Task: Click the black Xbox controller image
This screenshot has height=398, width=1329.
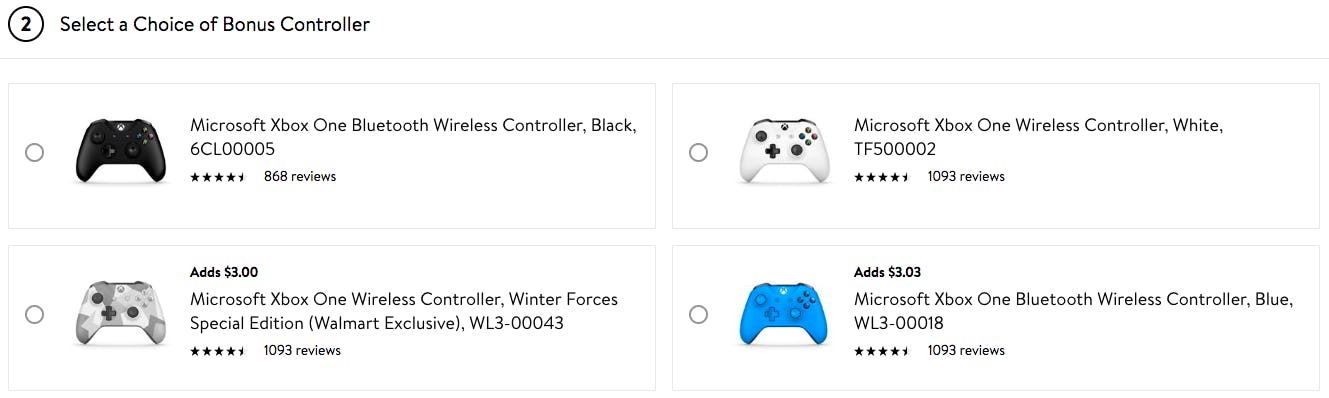Action: pyautogui.click(x=120, y=151)
